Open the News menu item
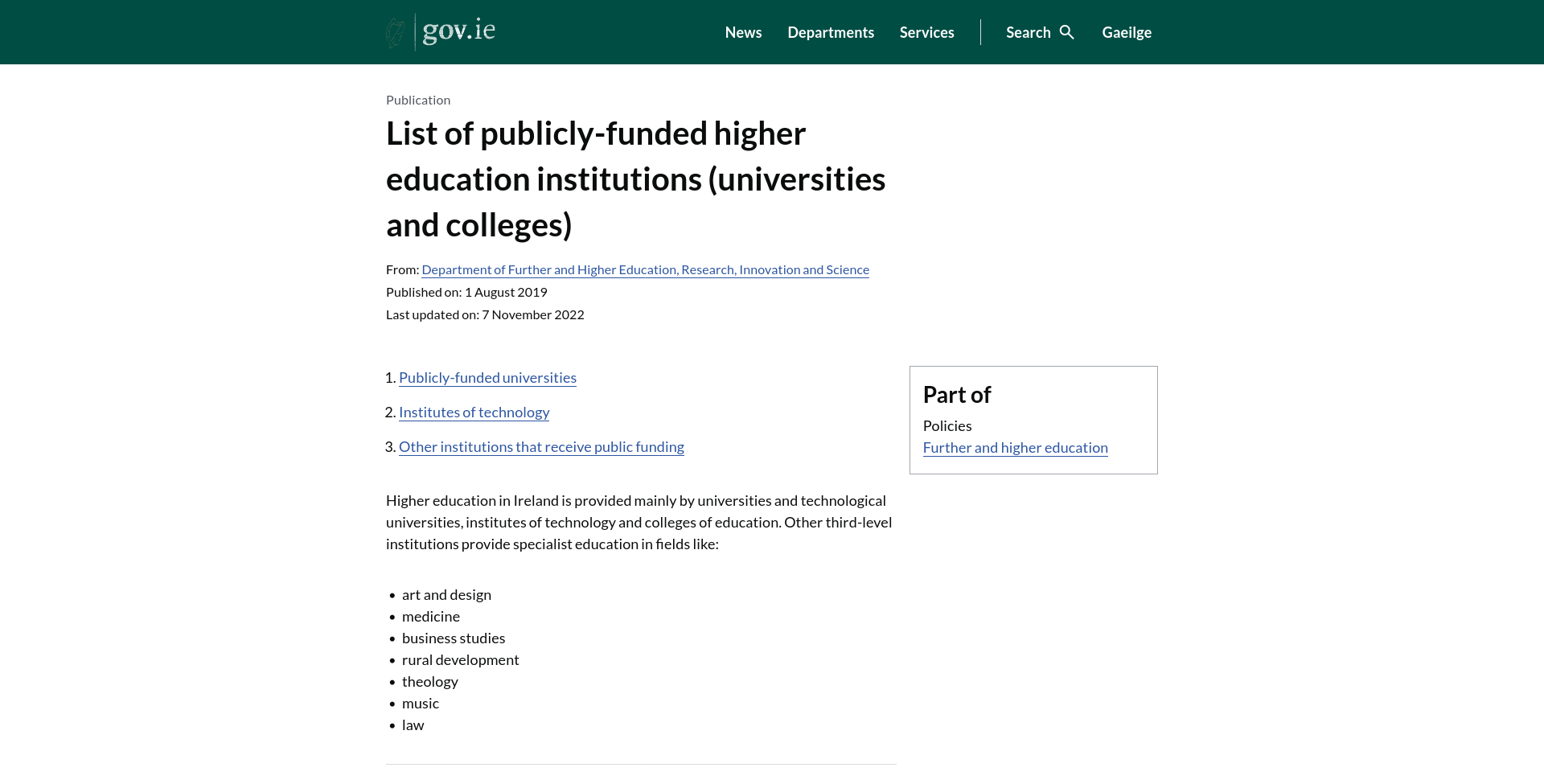1544x784 pixels. [743, 32]
